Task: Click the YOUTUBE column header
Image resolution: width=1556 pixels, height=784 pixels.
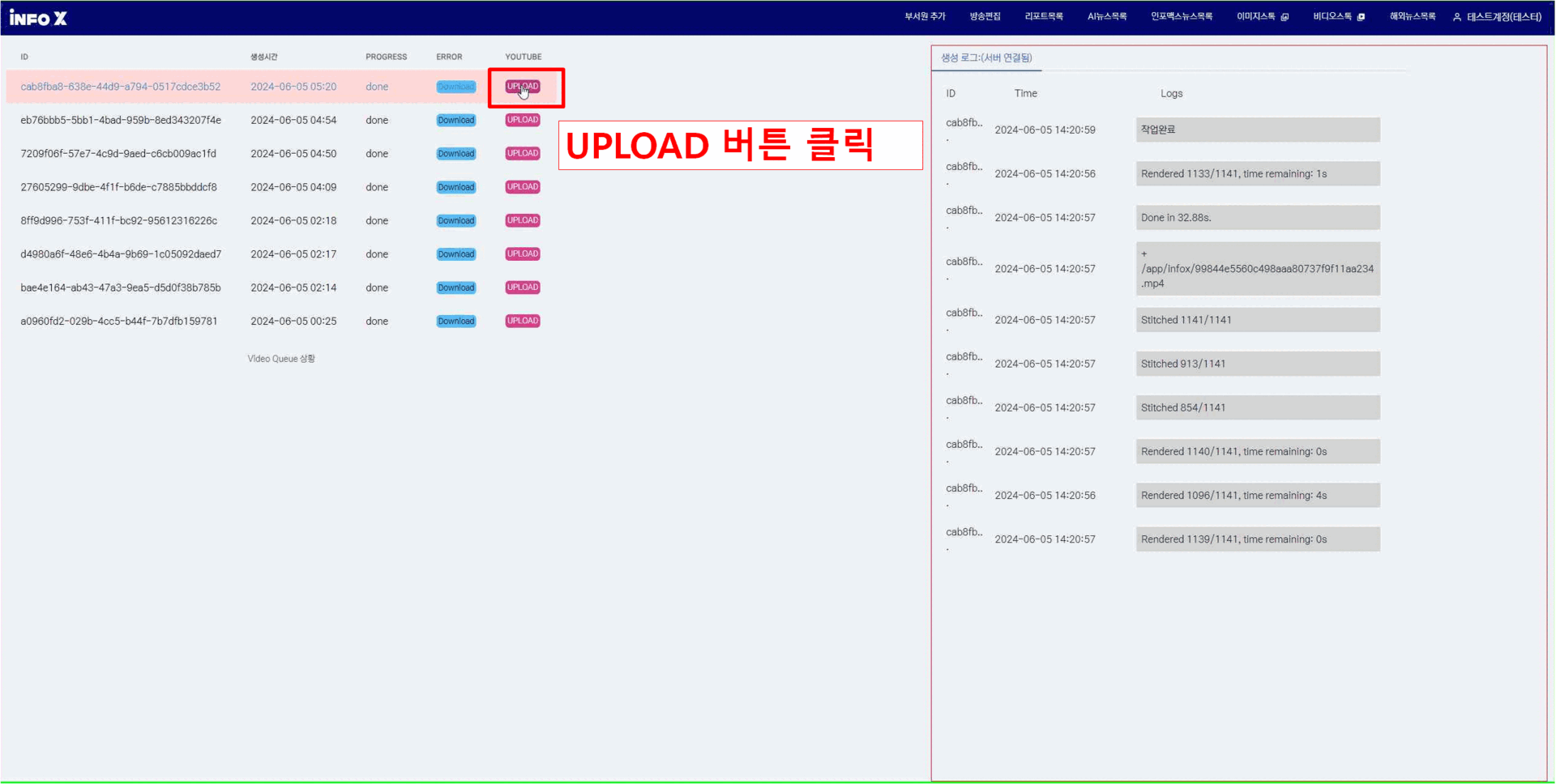Action: [x=524, y=57]
